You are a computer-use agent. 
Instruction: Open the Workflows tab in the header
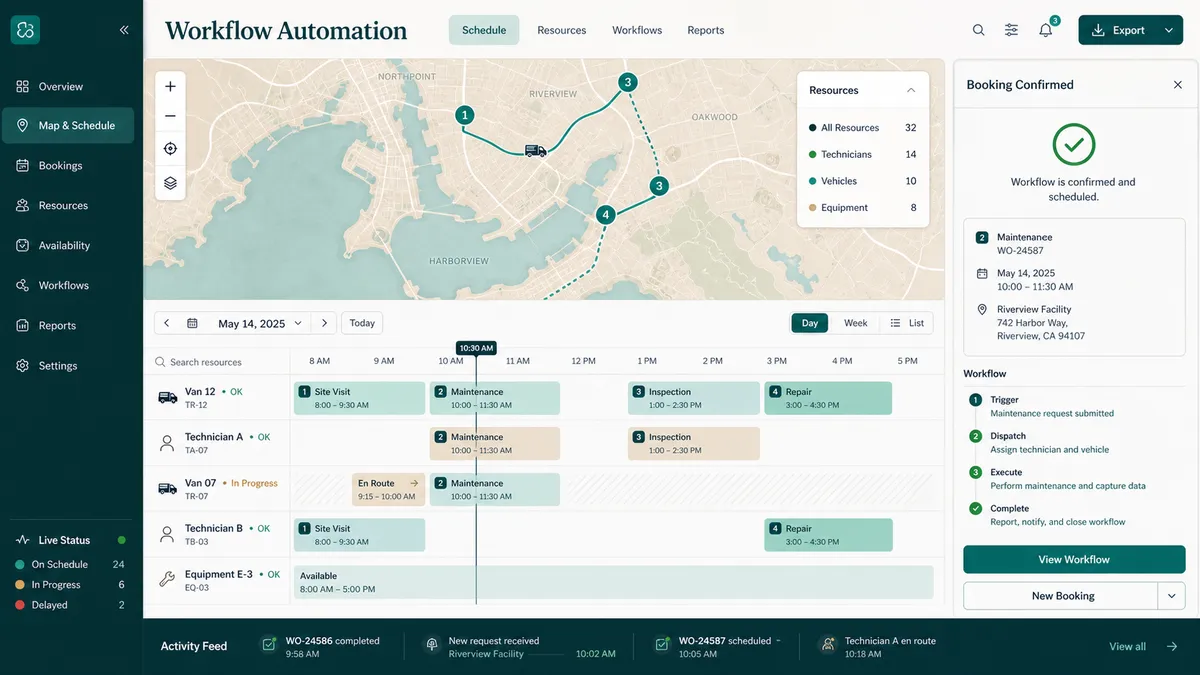tap(637, 30)
